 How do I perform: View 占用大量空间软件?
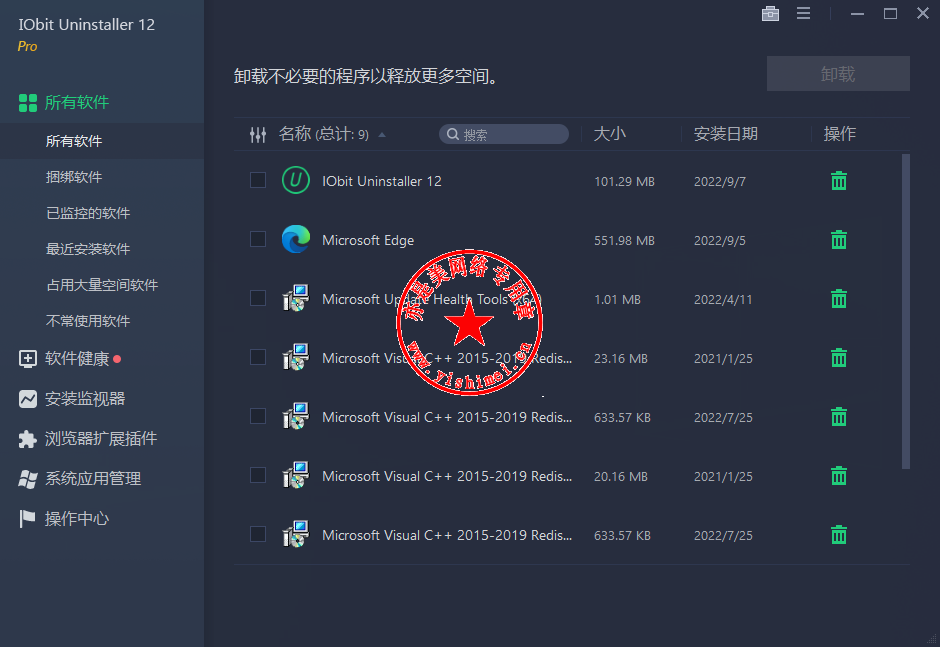102,285
